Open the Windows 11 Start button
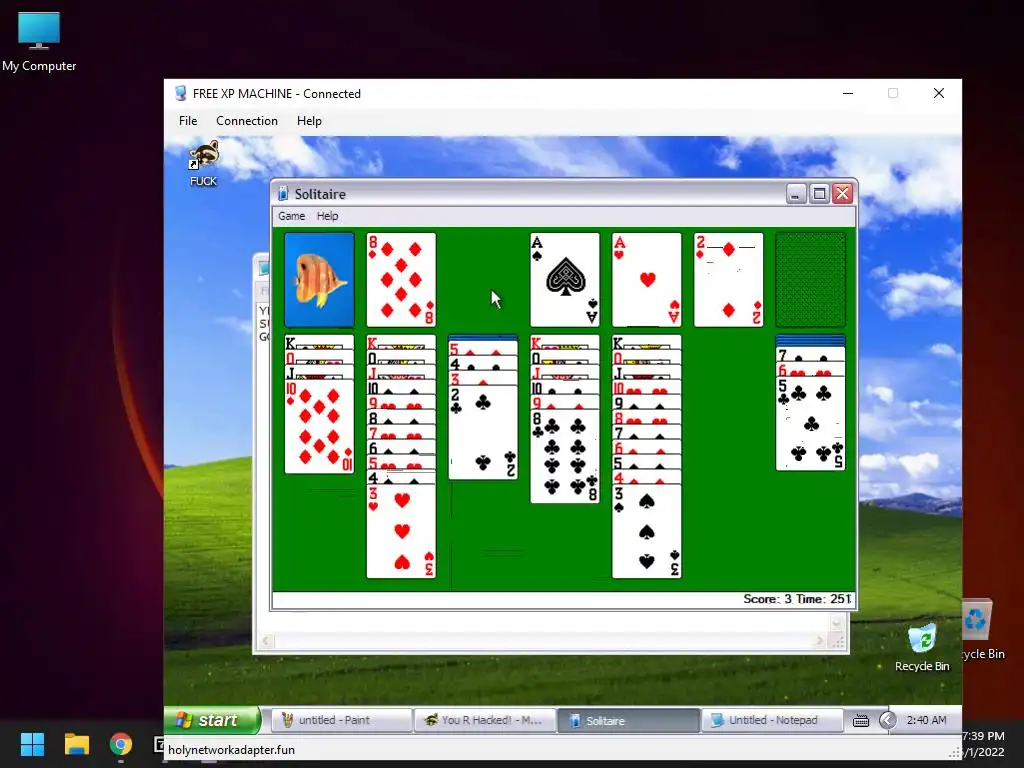 32,744
